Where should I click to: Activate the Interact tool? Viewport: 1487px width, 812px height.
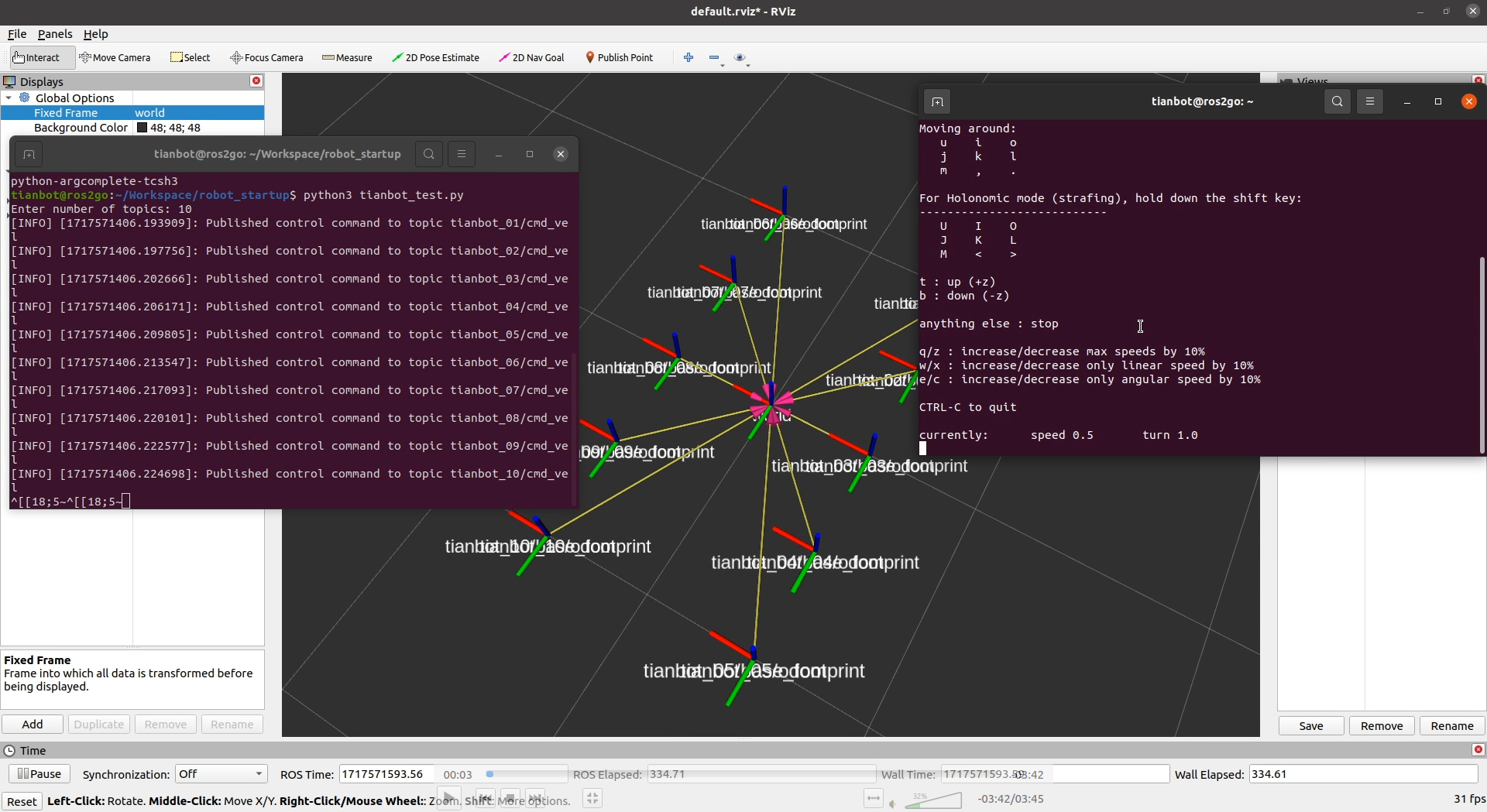click(x=43, y=57)
